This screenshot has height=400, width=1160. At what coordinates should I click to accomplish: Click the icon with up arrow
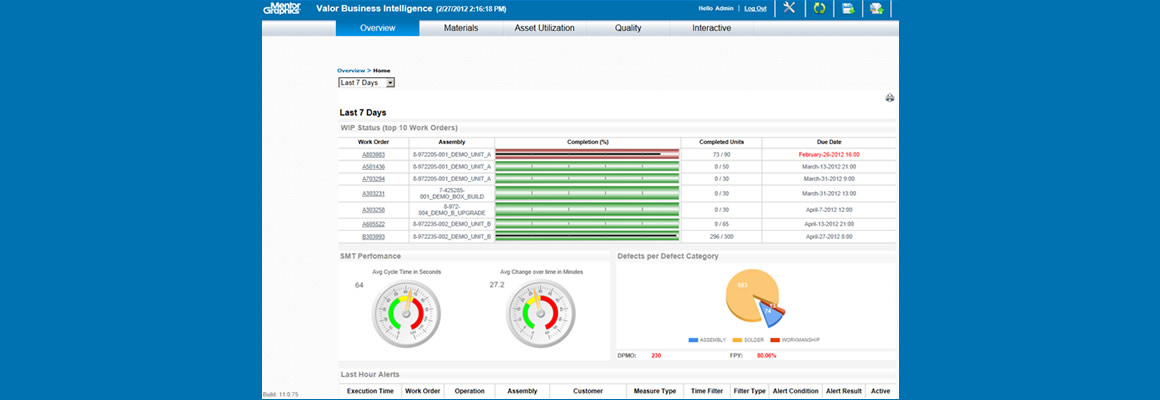(x=877, y=8)
